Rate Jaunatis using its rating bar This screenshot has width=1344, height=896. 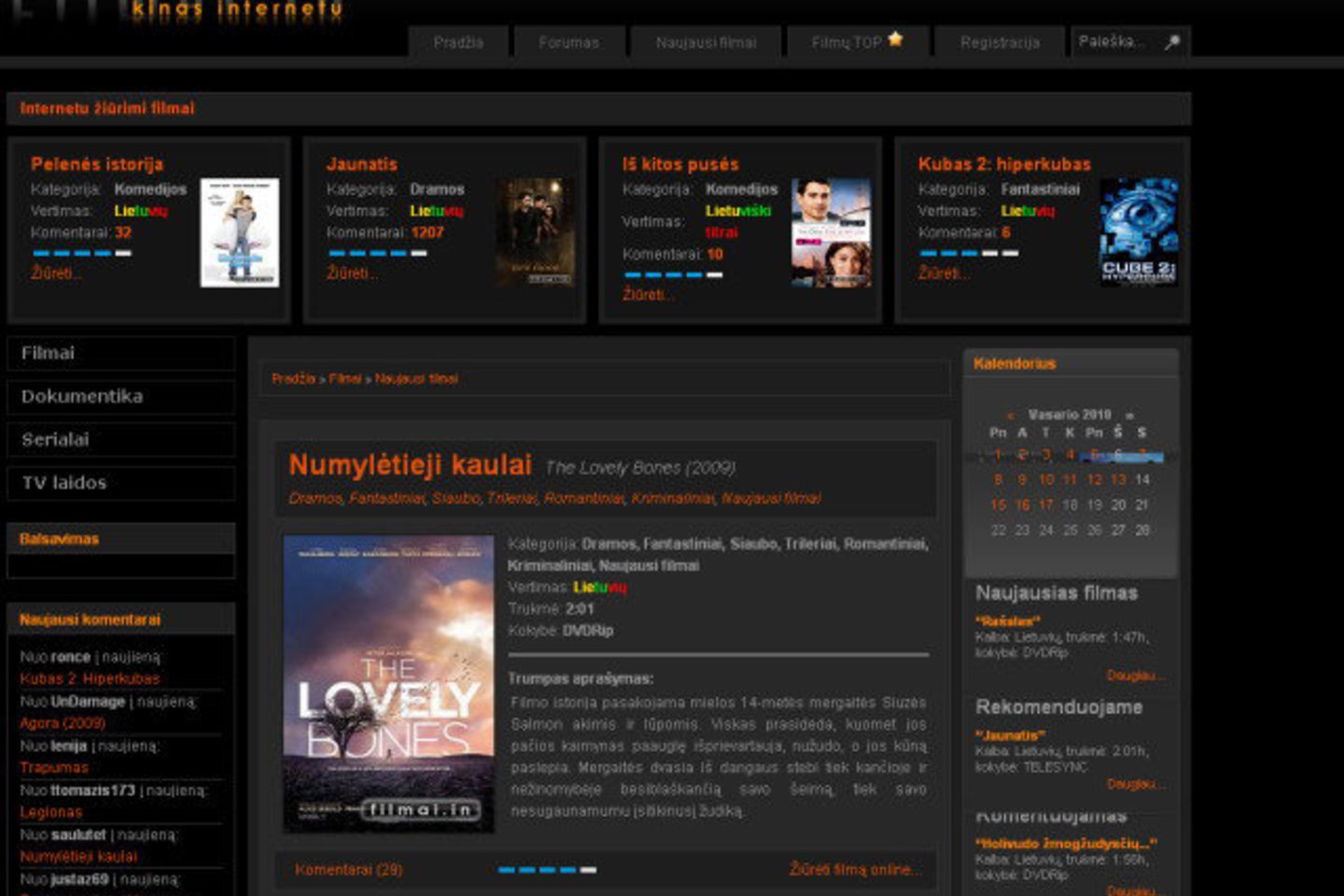click(377, 253)
